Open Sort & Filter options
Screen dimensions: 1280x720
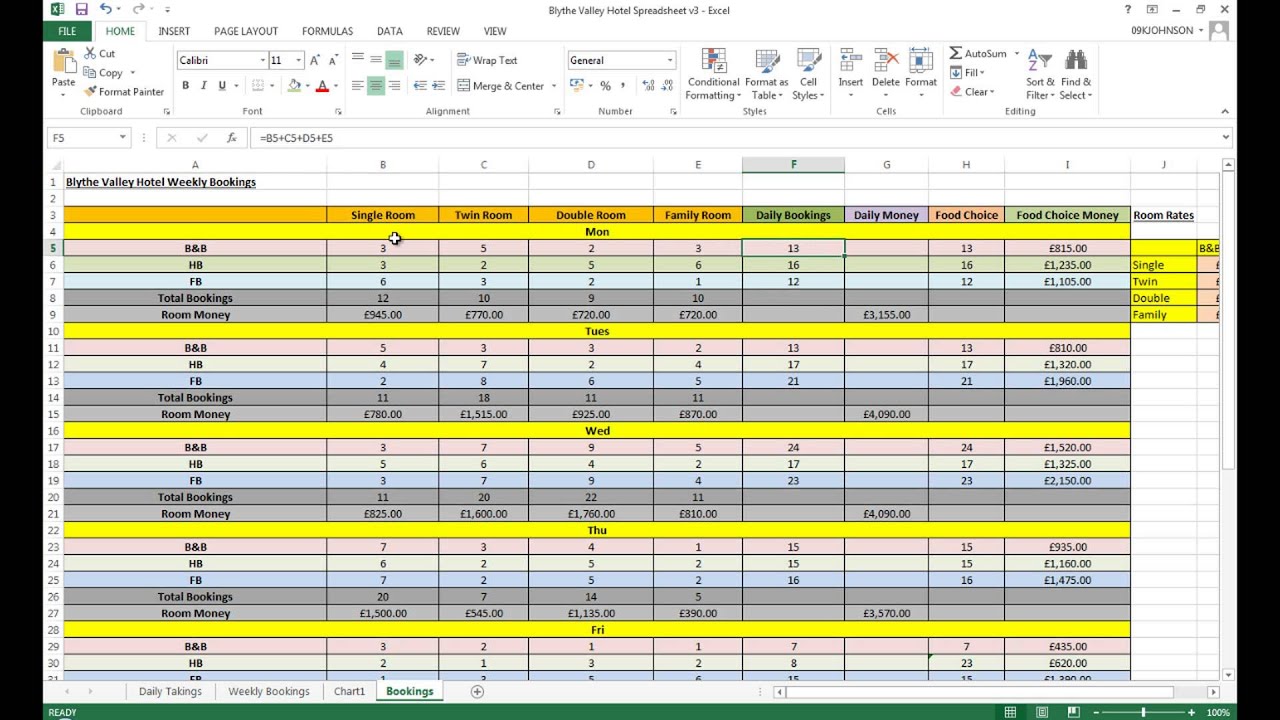pos(1040,74)
